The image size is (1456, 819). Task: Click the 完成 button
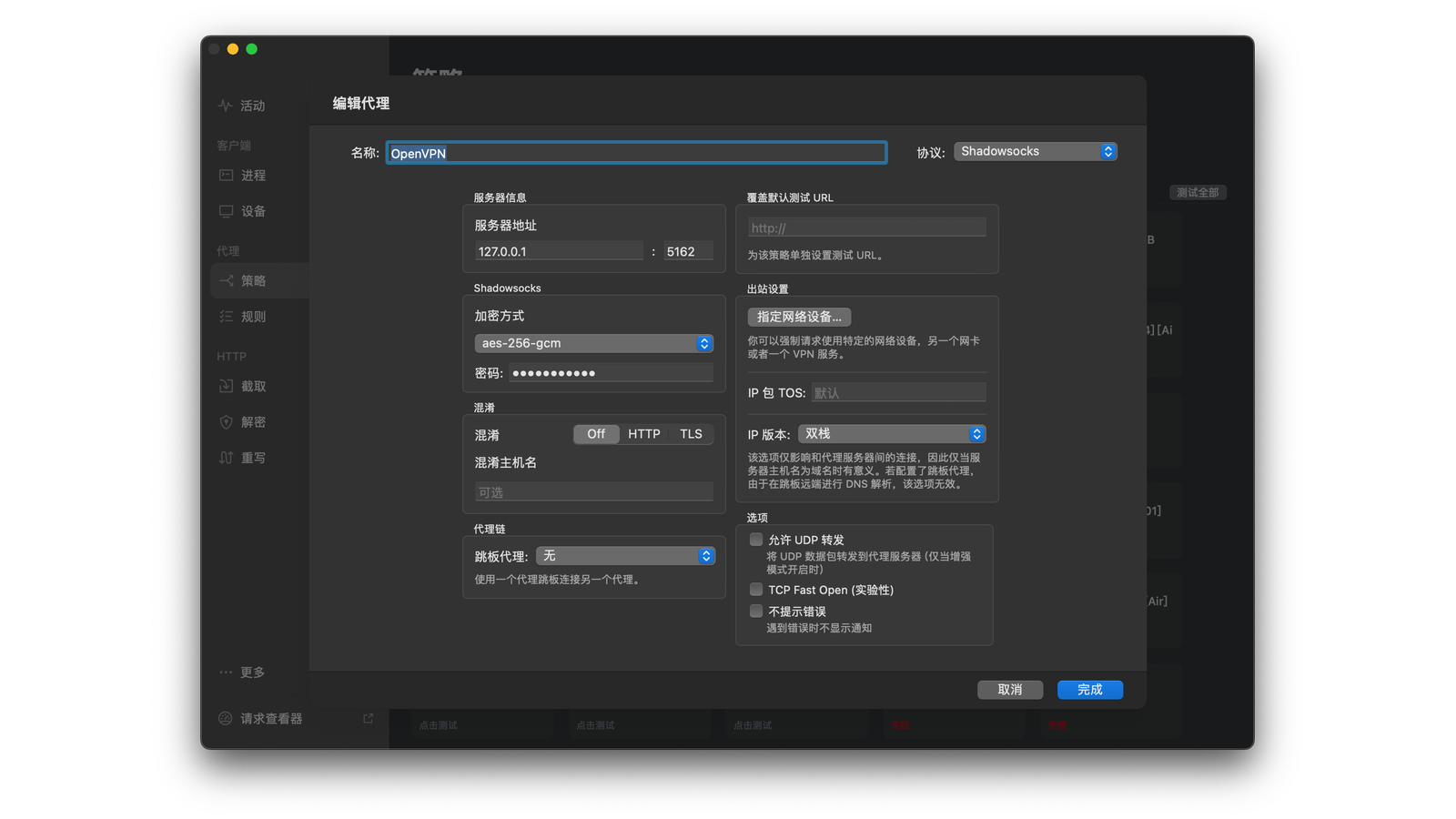(x=1090, y=690)
